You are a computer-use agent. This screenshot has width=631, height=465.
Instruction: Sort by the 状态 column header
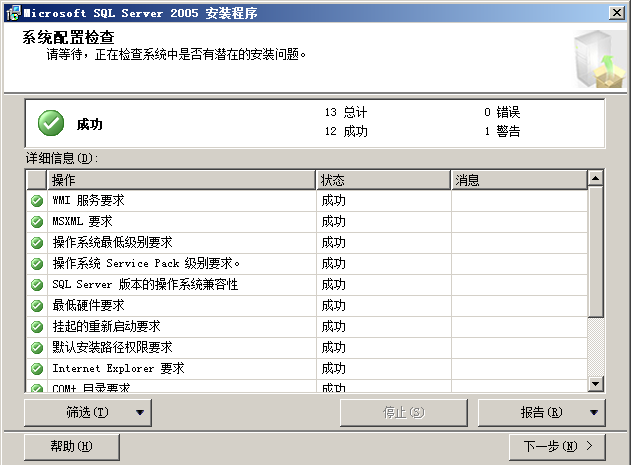[x=383, y=180]
